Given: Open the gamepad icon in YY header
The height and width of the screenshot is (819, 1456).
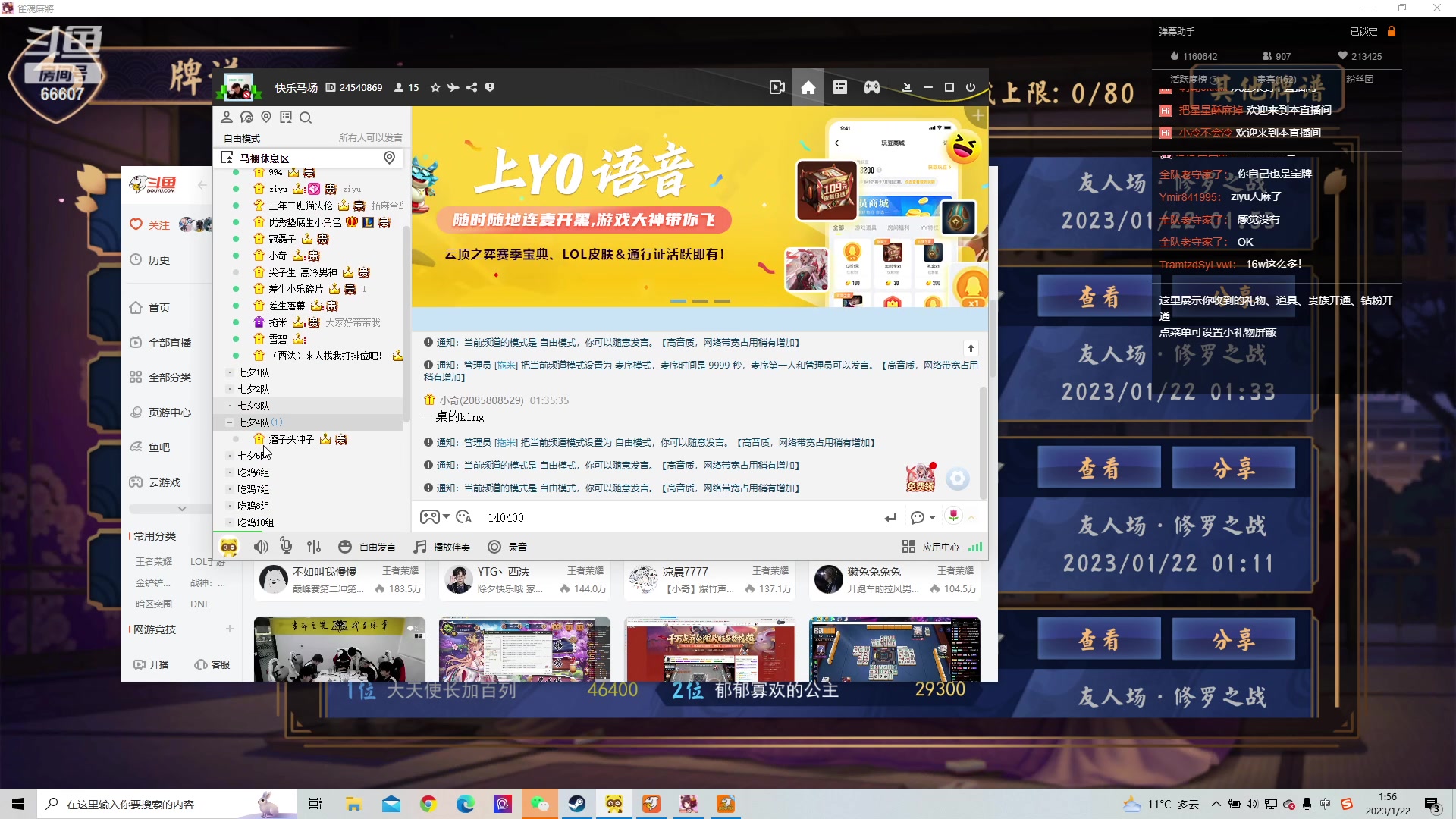Looking at the screenshot, I should 872,87.
